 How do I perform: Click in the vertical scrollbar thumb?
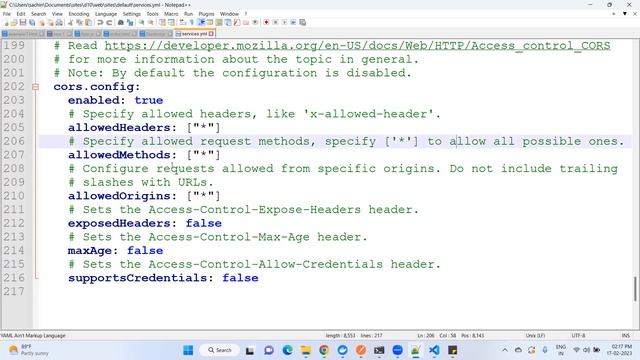click(x=635, y=289)
